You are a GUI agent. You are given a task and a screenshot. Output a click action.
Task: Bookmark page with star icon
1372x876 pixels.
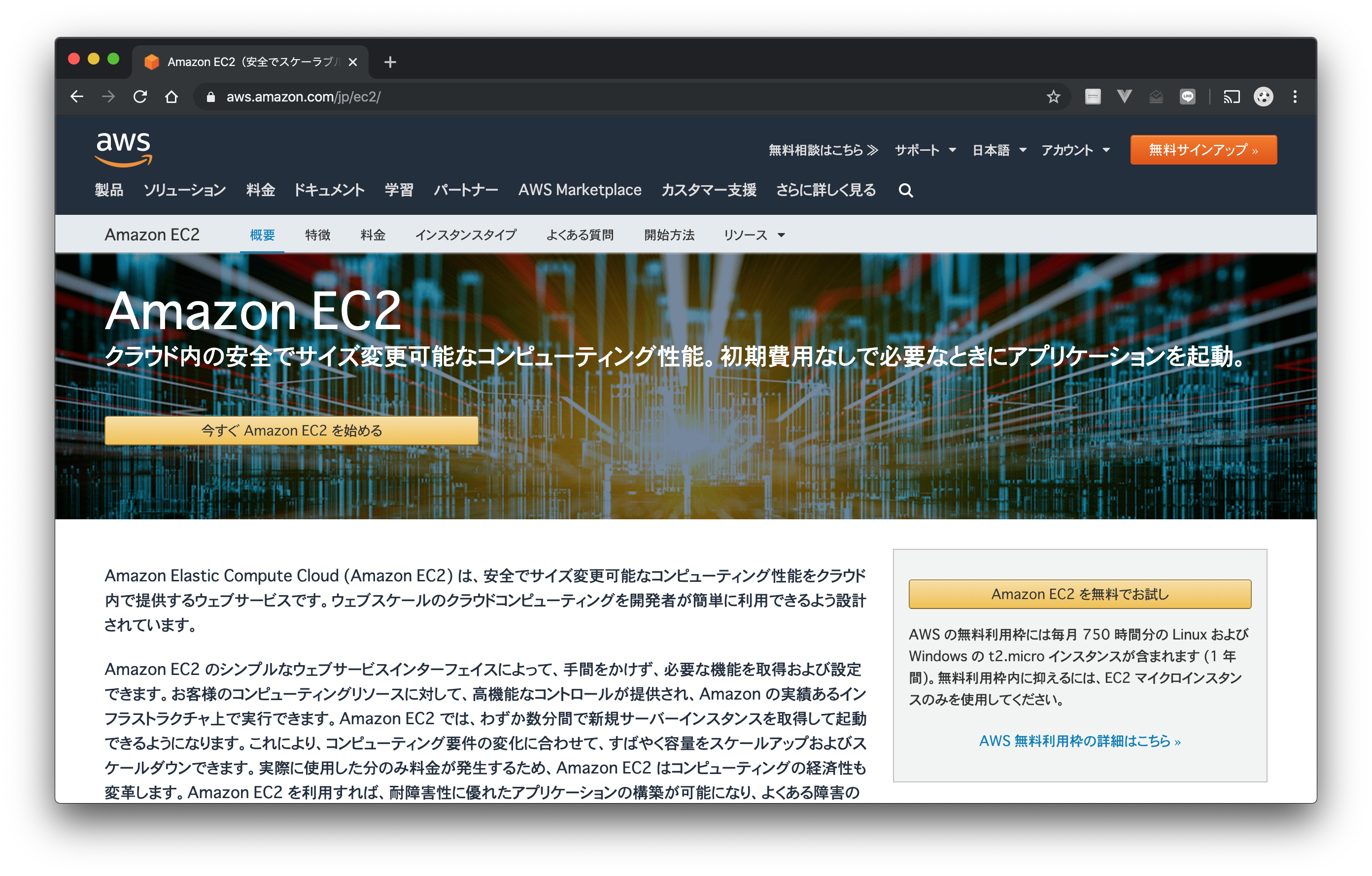point(1053,97)
